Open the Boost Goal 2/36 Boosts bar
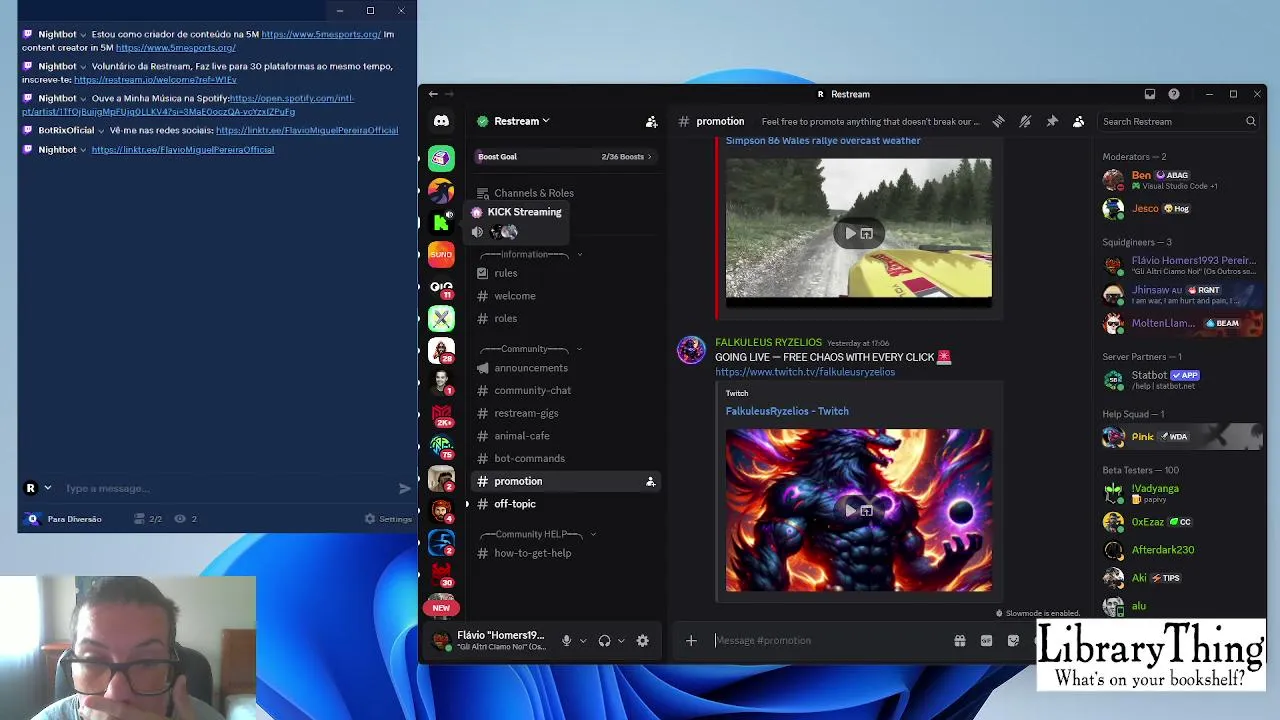The image size is (1280, 720). (x=565, y=156)
